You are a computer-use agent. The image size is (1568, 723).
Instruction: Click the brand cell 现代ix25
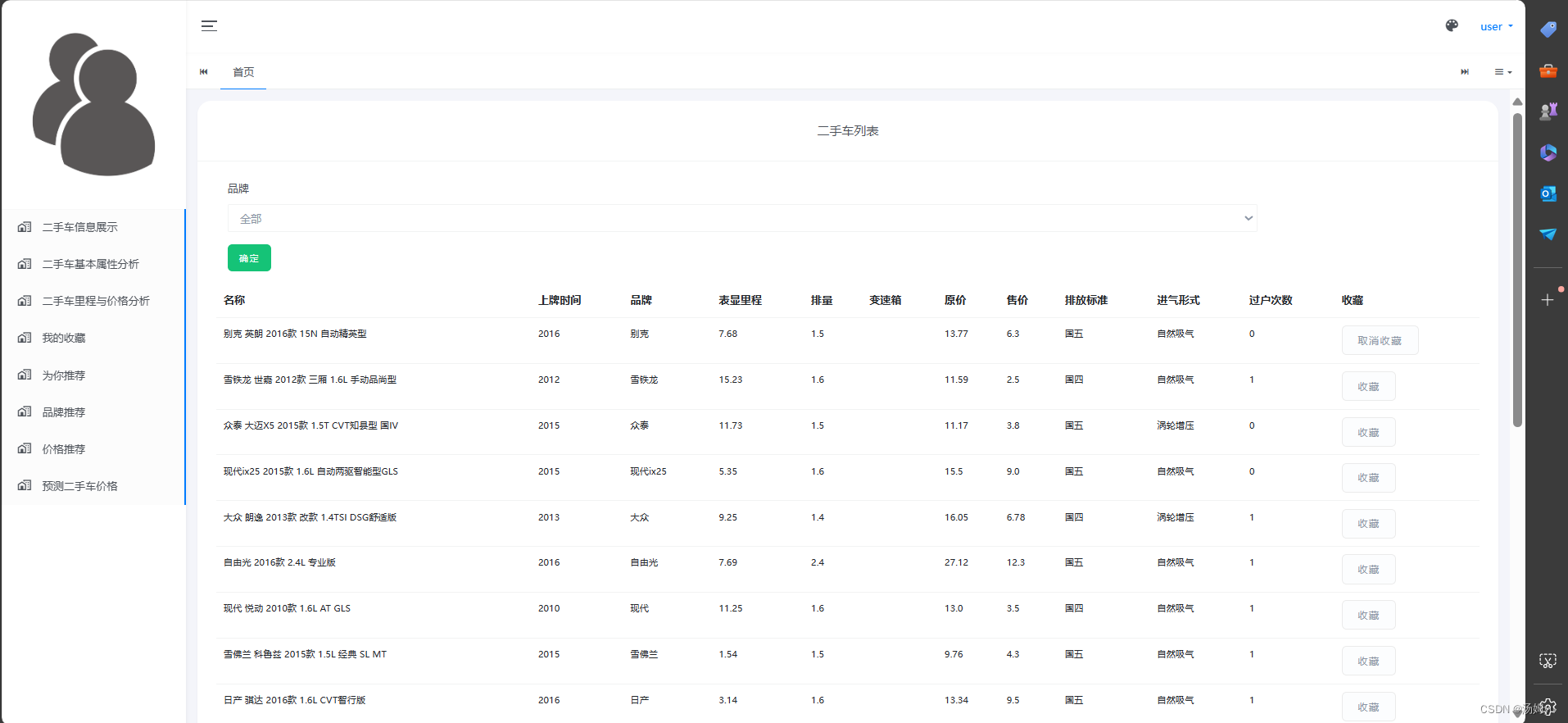648,471
